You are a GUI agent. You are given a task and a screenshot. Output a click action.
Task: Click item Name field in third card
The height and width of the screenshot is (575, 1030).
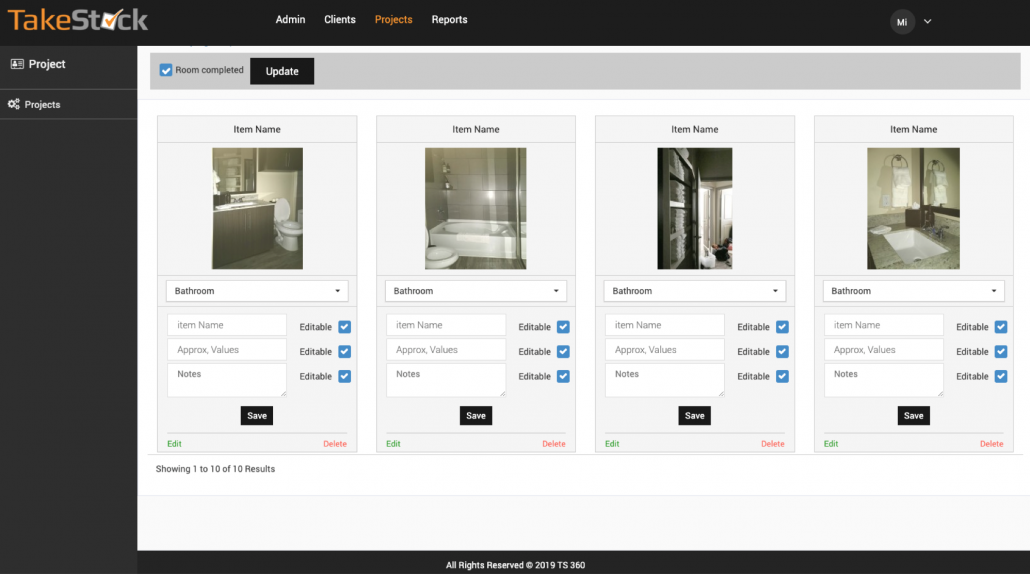664,325
